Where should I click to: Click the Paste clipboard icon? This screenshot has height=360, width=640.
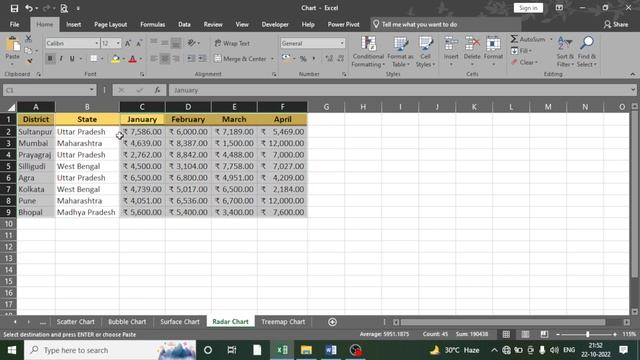point(13,44)
